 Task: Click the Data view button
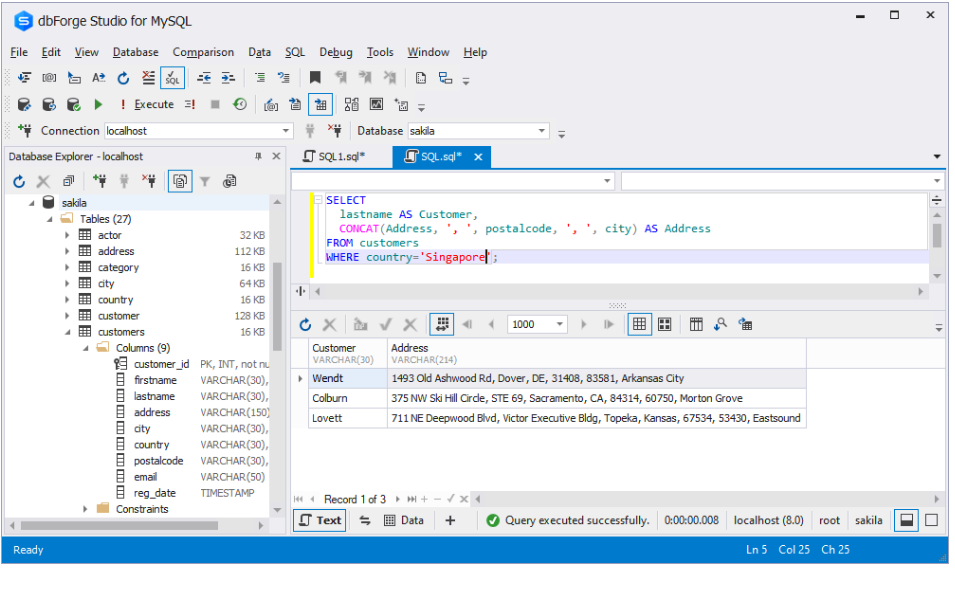coord(403,520)
